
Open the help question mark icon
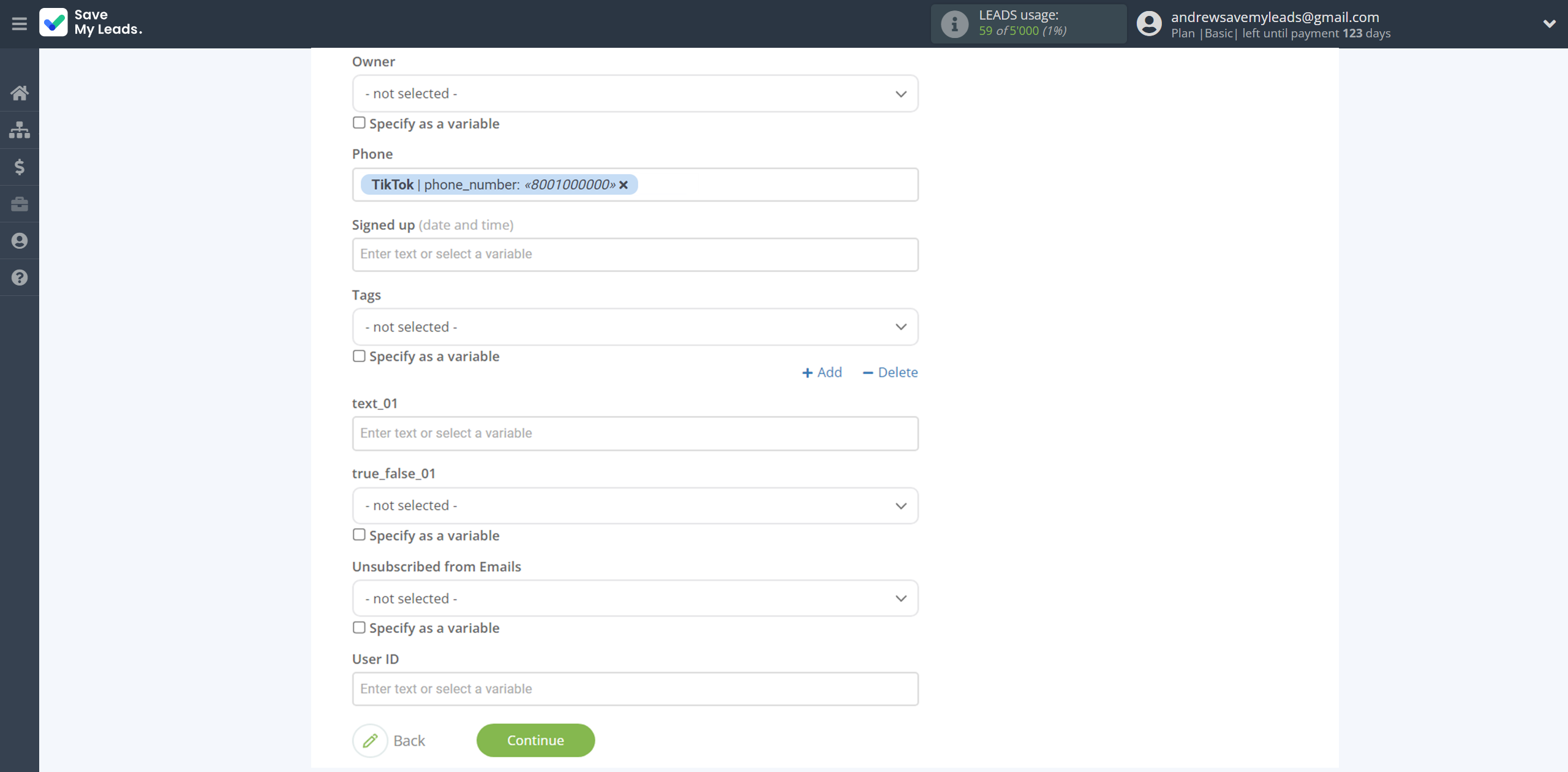(x=19, y=278)
